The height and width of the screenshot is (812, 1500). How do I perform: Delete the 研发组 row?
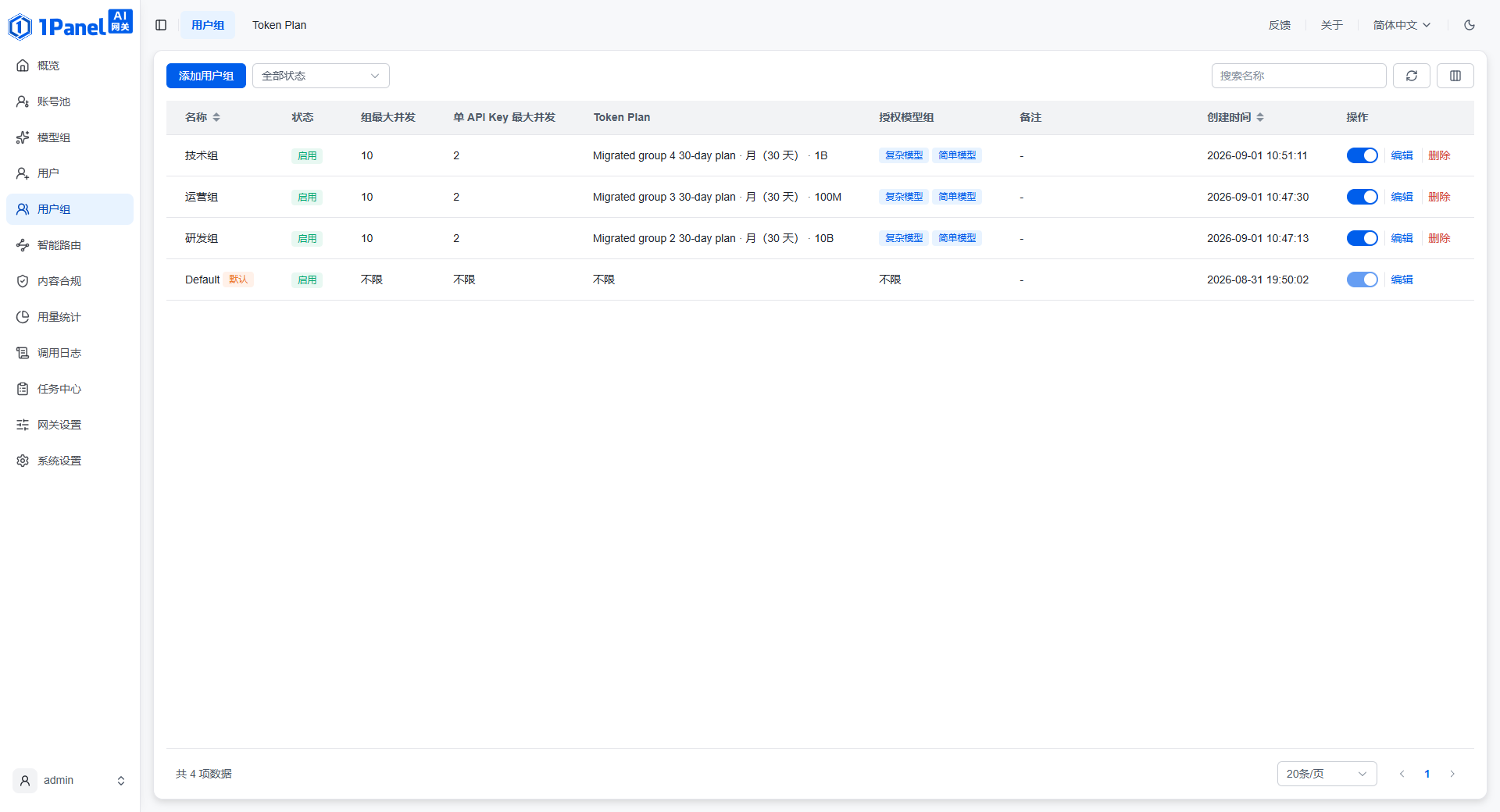(1439, 238)
